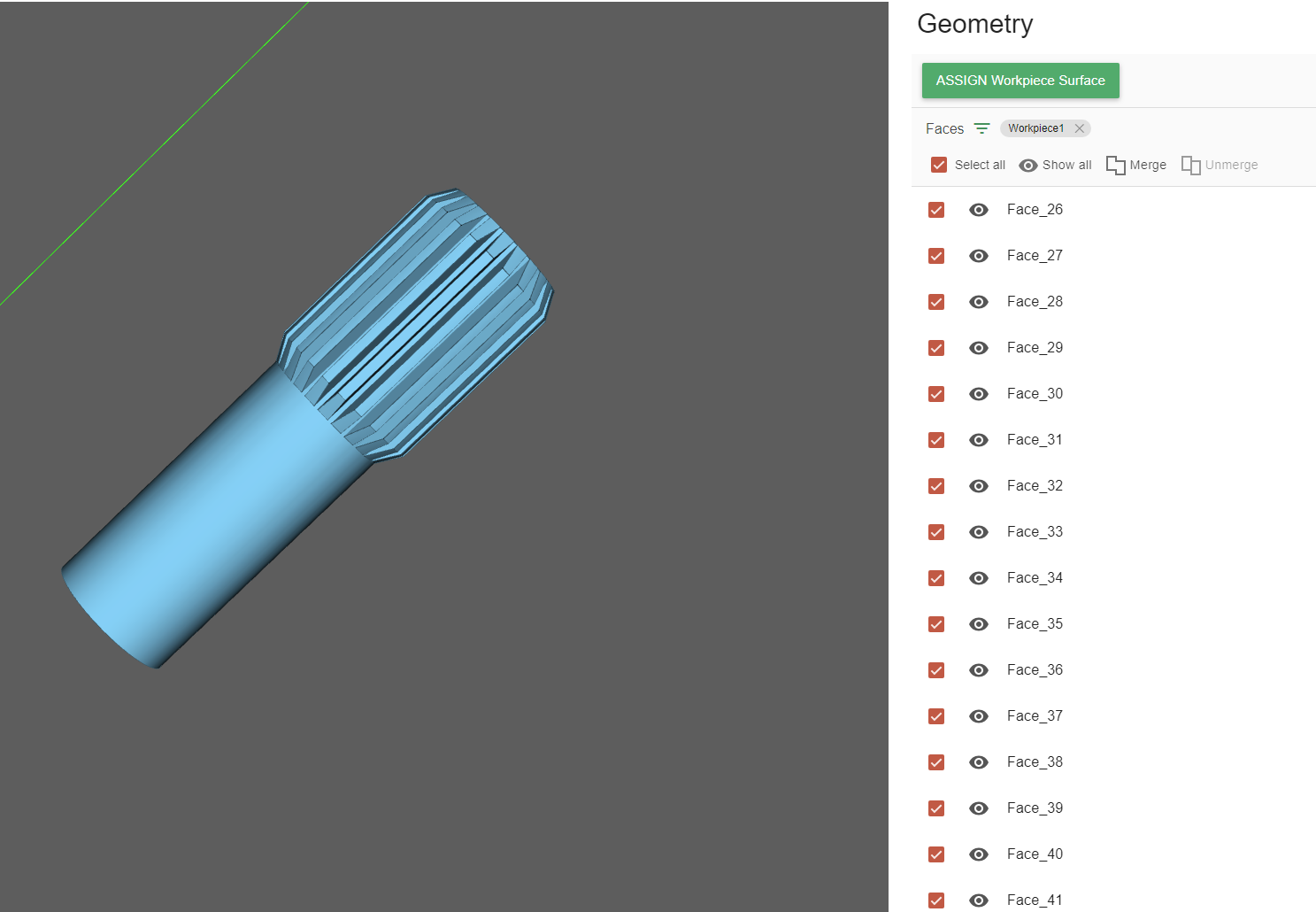Click the Unmerge faces icon

1190,166
